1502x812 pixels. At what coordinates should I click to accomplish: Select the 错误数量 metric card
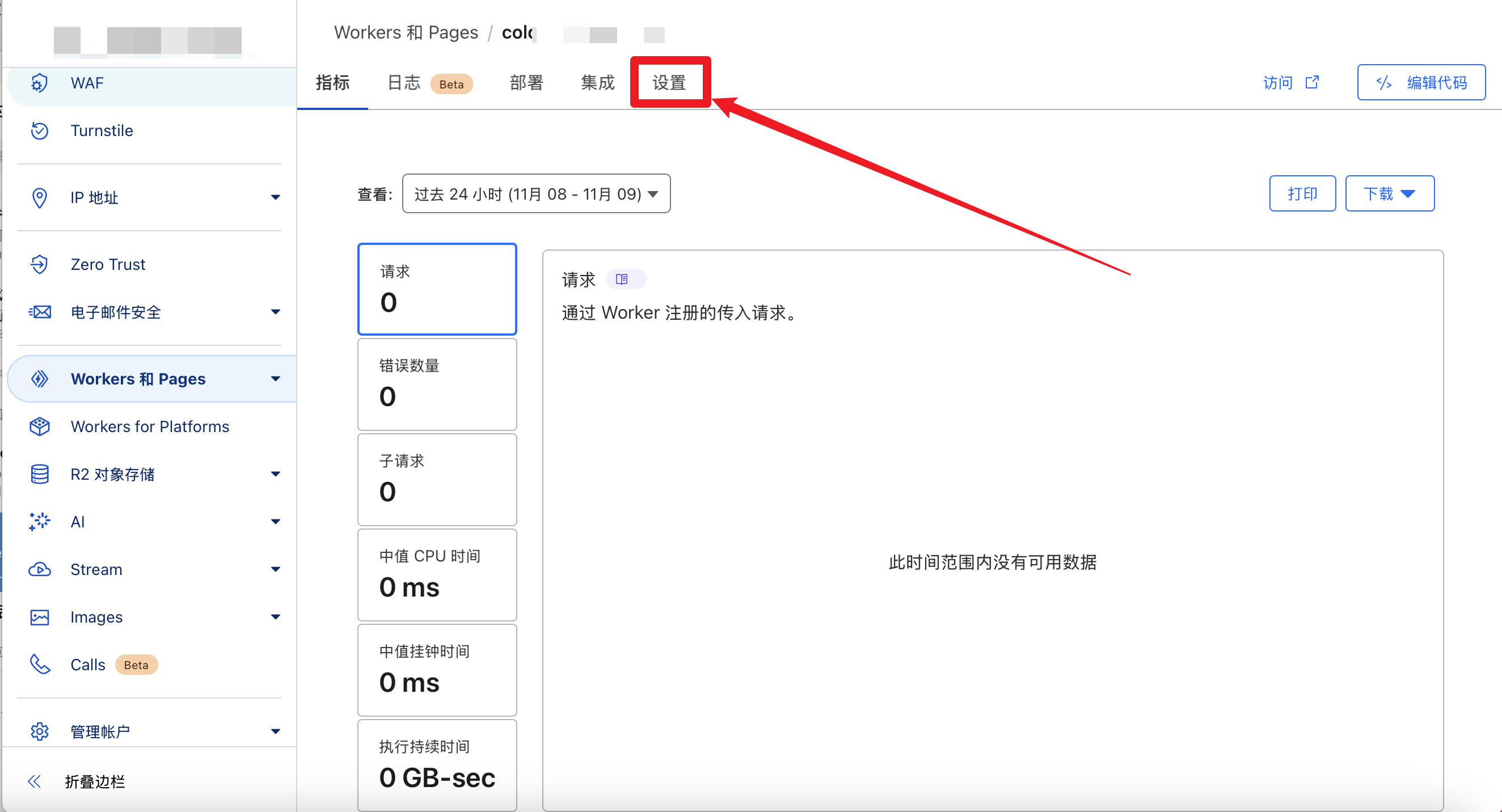(437, 384)
